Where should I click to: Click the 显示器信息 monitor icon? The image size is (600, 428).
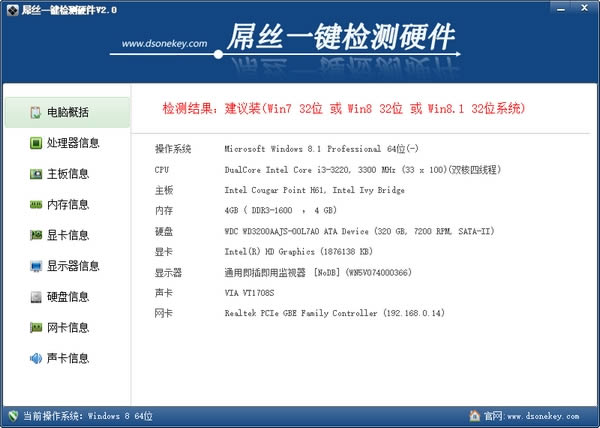click(x=36, y=266)
